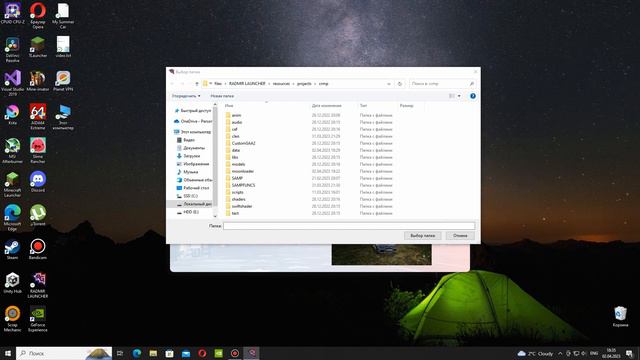Select This PC in the navigation pane
This screenshot has height=360, width=640.
(193, 132)
